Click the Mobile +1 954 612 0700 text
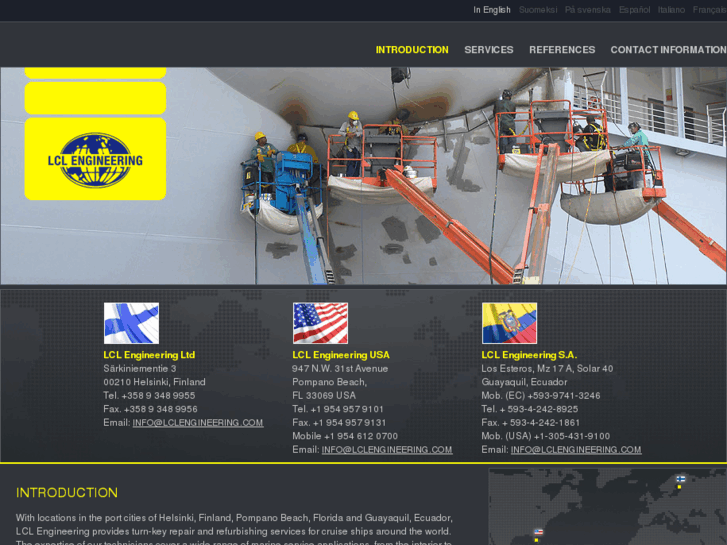This screenshot has width=727, height=545. (345, 436)
